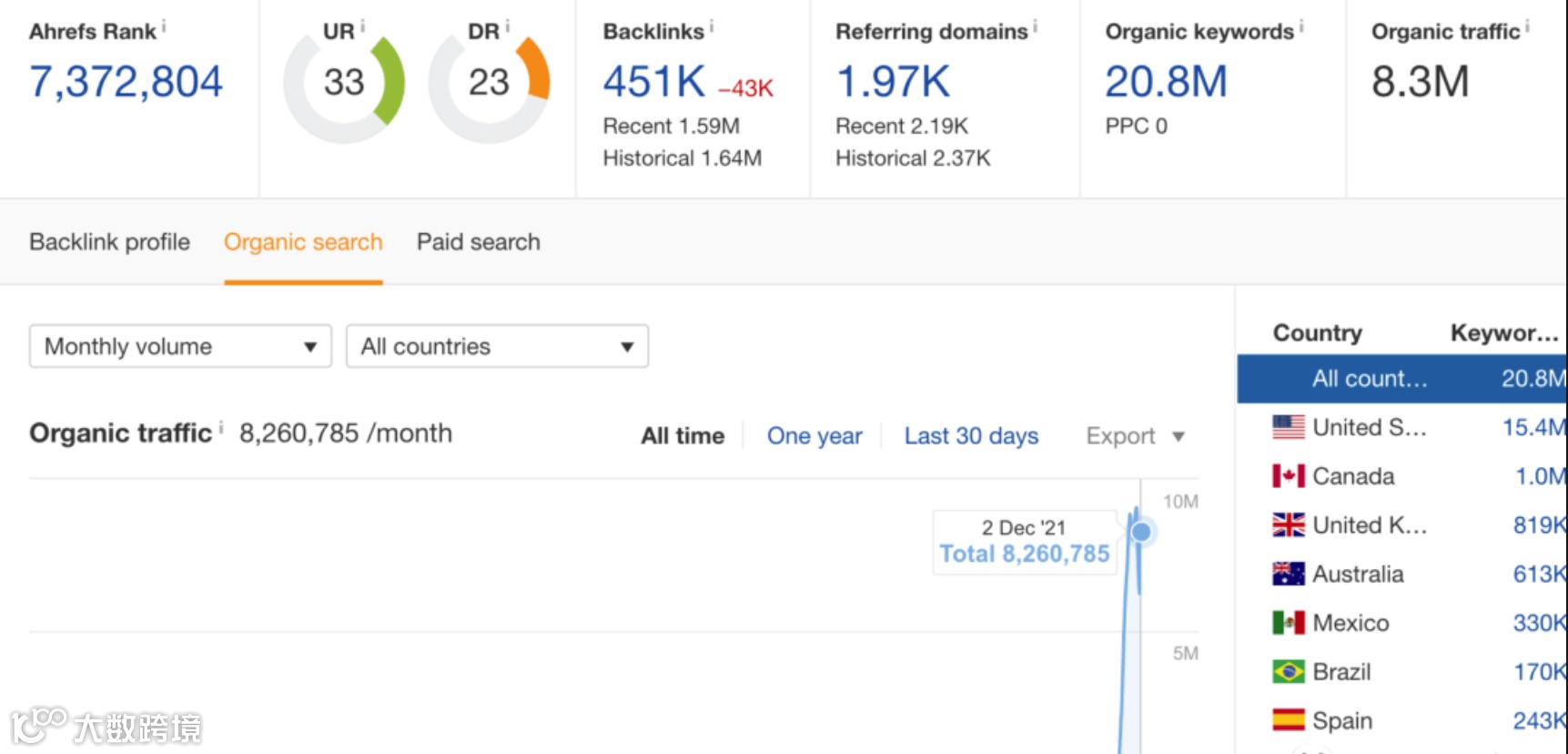Click the Spain flag icon
Screen dimensions: 1568x754
[x=1289, y=720]
